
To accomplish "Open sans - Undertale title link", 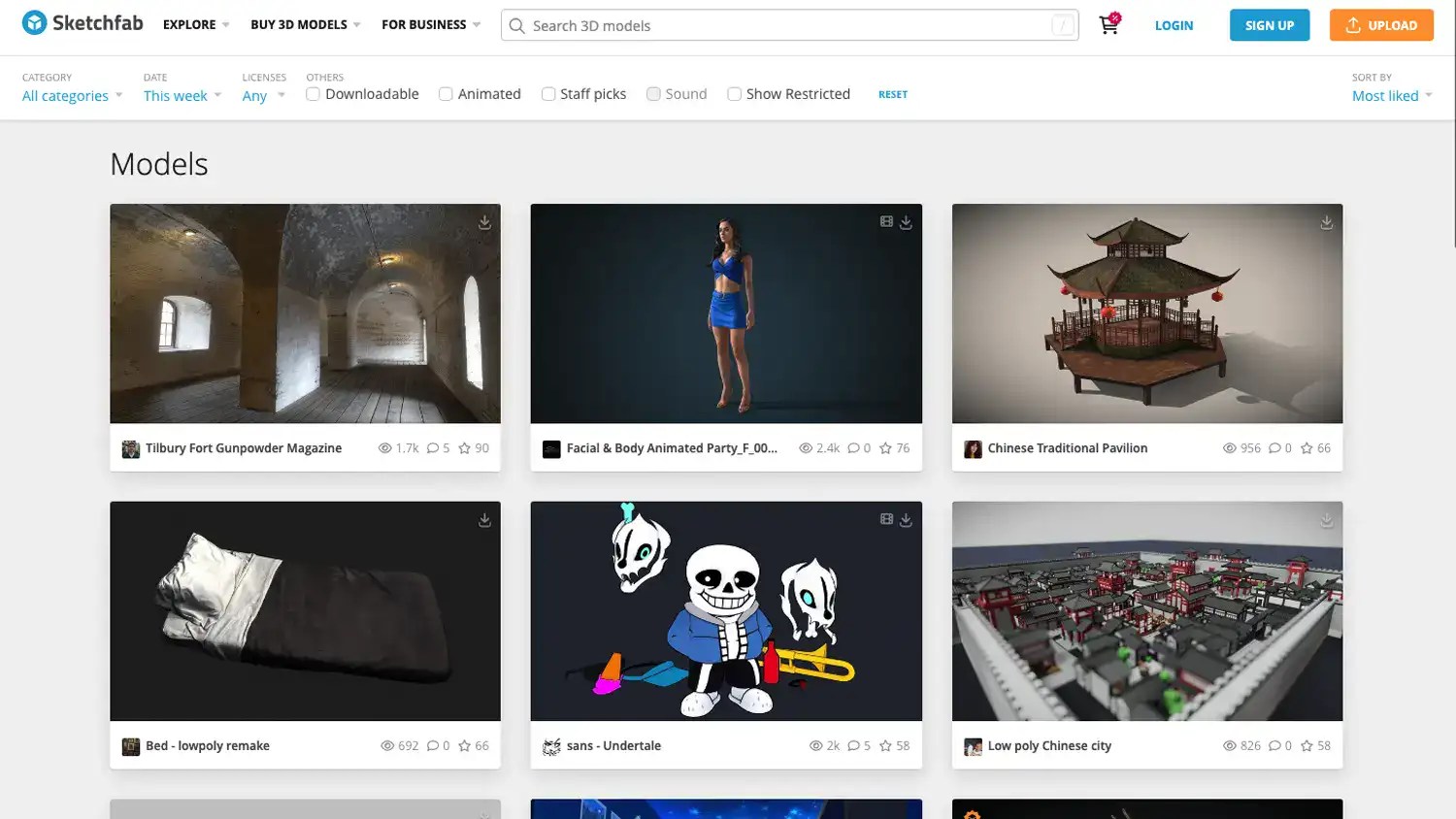I will pyautogui.click(x=613, y=746).
